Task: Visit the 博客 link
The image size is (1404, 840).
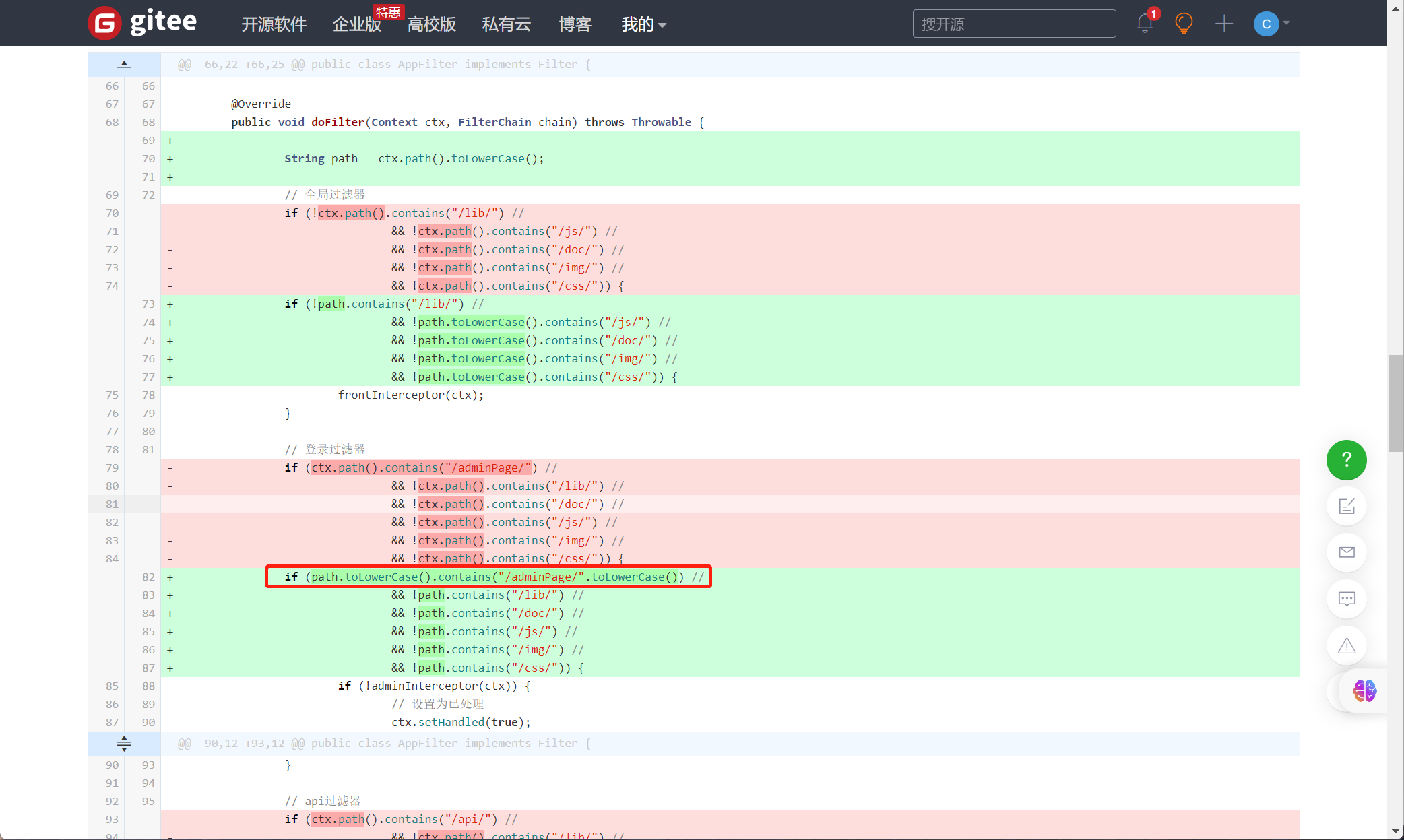Action: point(575,25)
